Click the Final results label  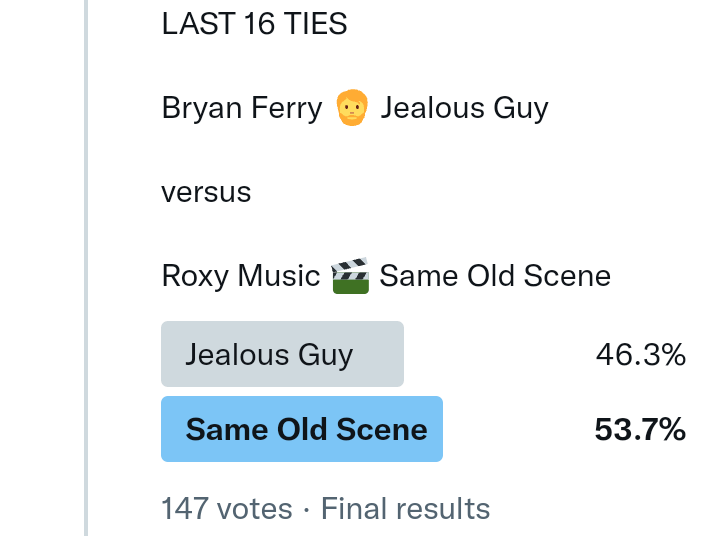405,509
